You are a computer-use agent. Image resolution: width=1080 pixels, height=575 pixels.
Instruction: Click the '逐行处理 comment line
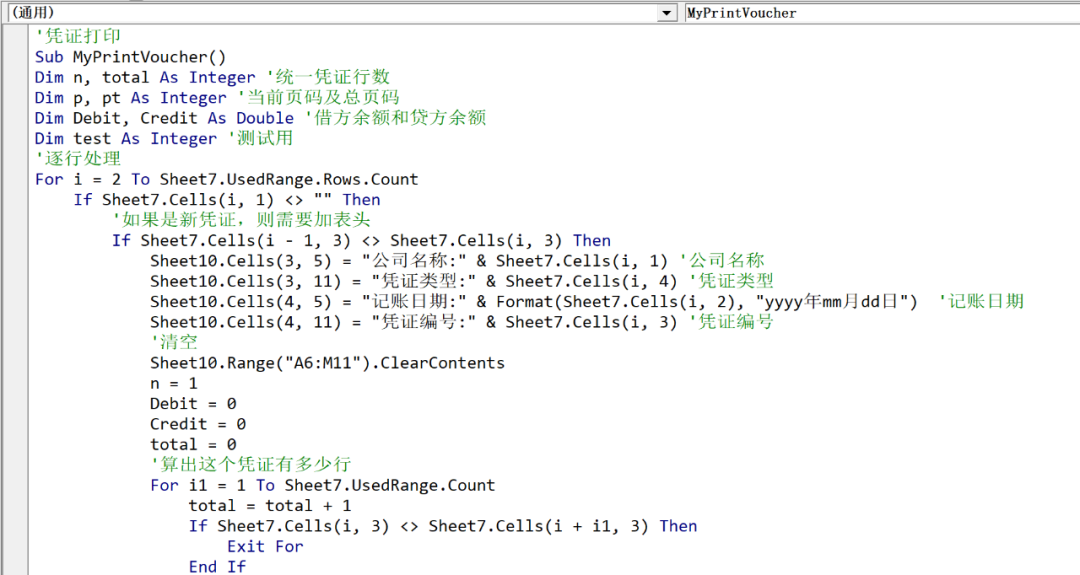(x=78, y=159)
